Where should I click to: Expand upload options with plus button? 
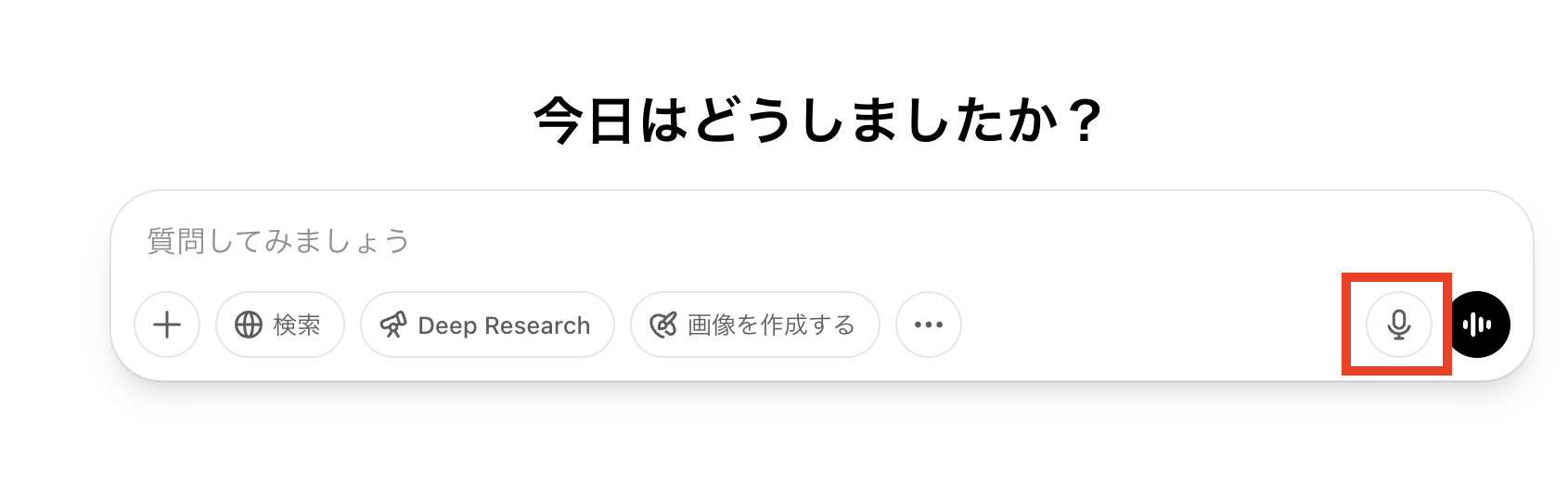(x=167, y=325)
